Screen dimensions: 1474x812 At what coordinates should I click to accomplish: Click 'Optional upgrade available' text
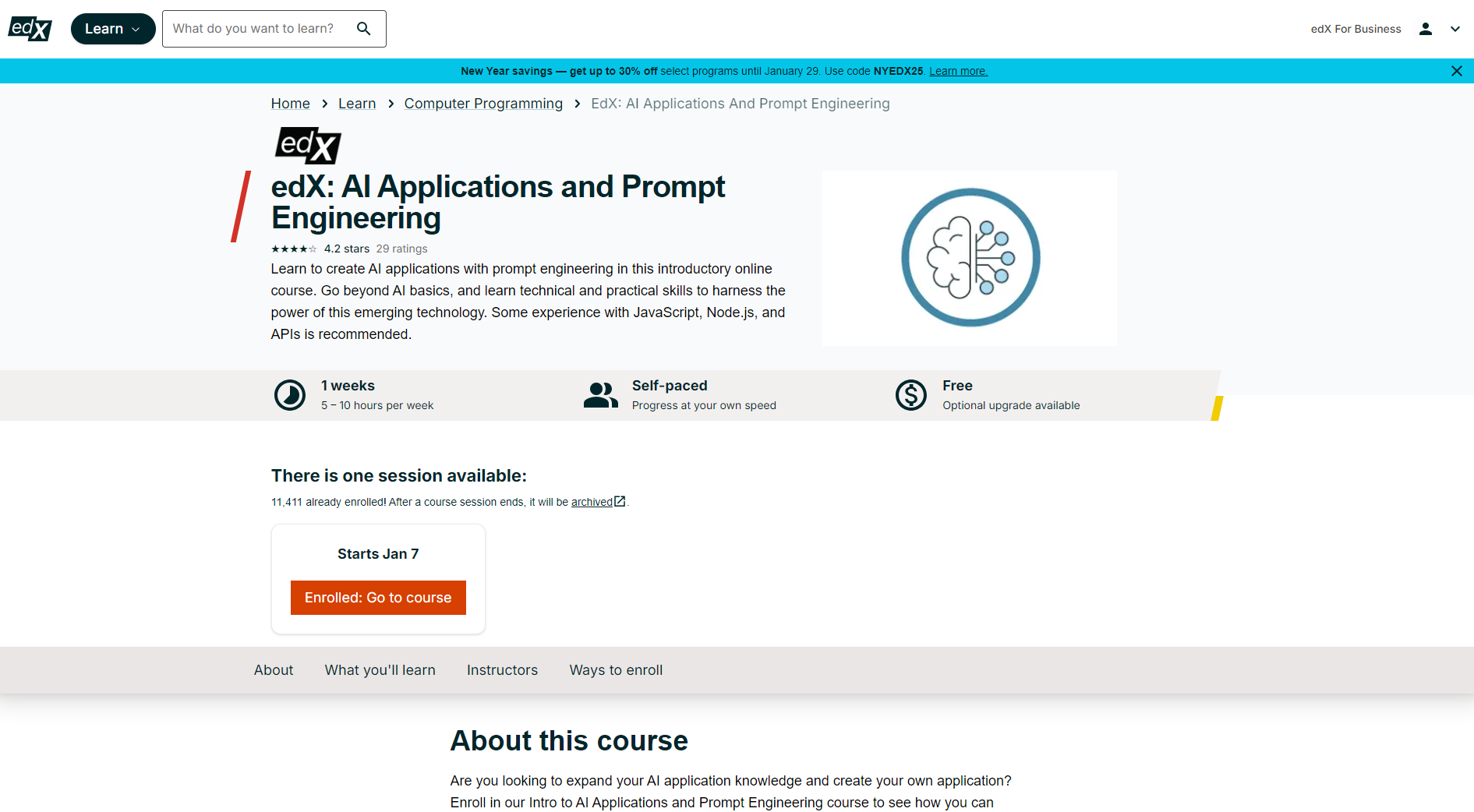tap(1011, 405)
